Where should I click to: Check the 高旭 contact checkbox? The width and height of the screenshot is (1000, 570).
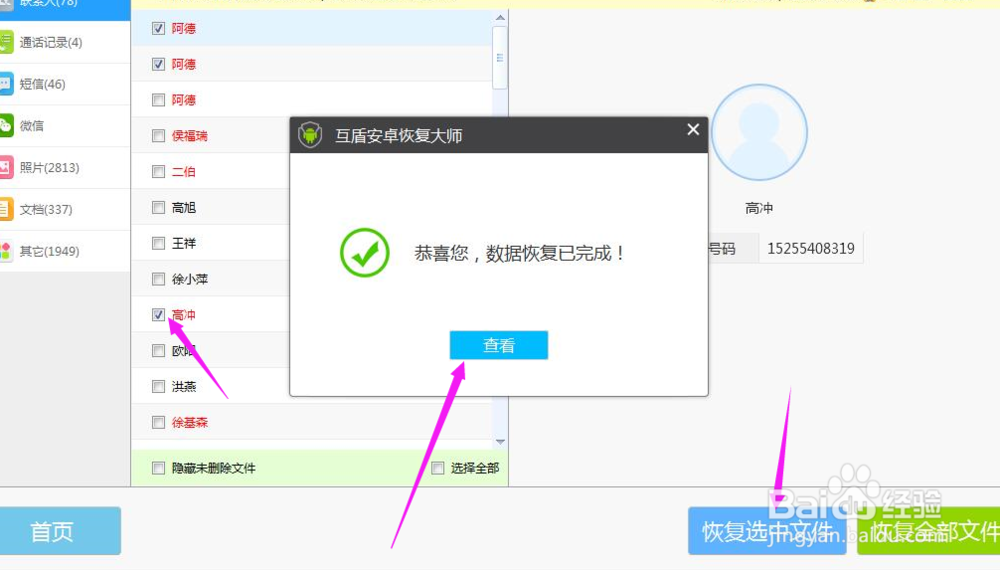tap(158, 207)
